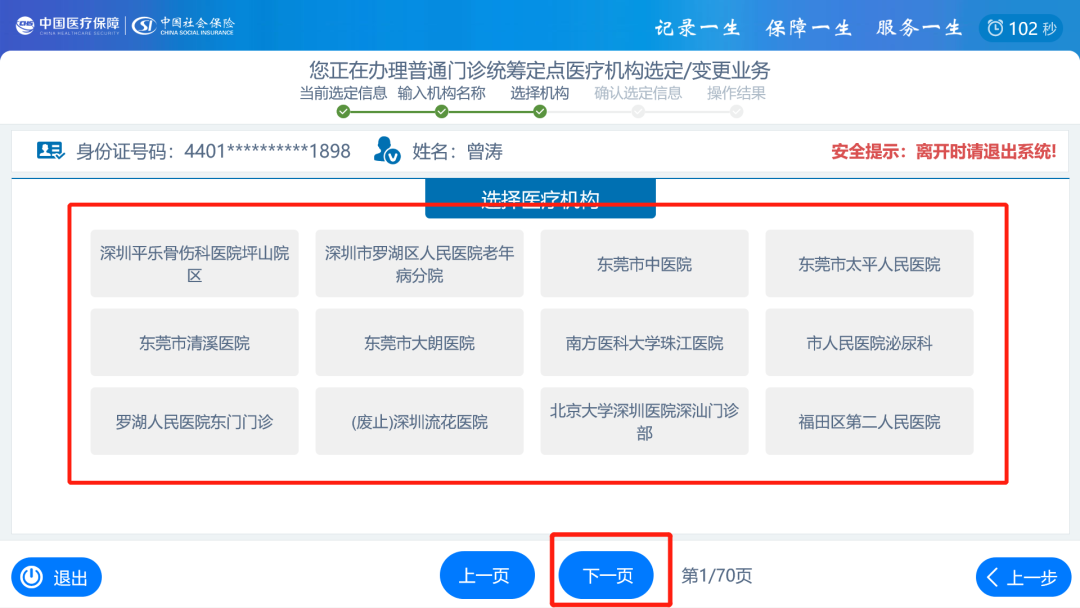
Task: Select 东莞市中医院 from hospital list
Action: 644,263
